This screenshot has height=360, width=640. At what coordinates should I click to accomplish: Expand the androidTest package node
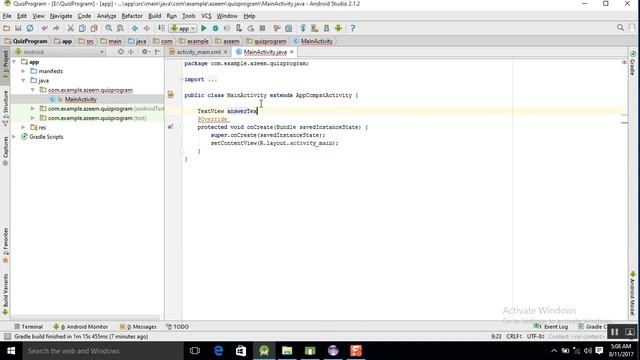[33, 109]
